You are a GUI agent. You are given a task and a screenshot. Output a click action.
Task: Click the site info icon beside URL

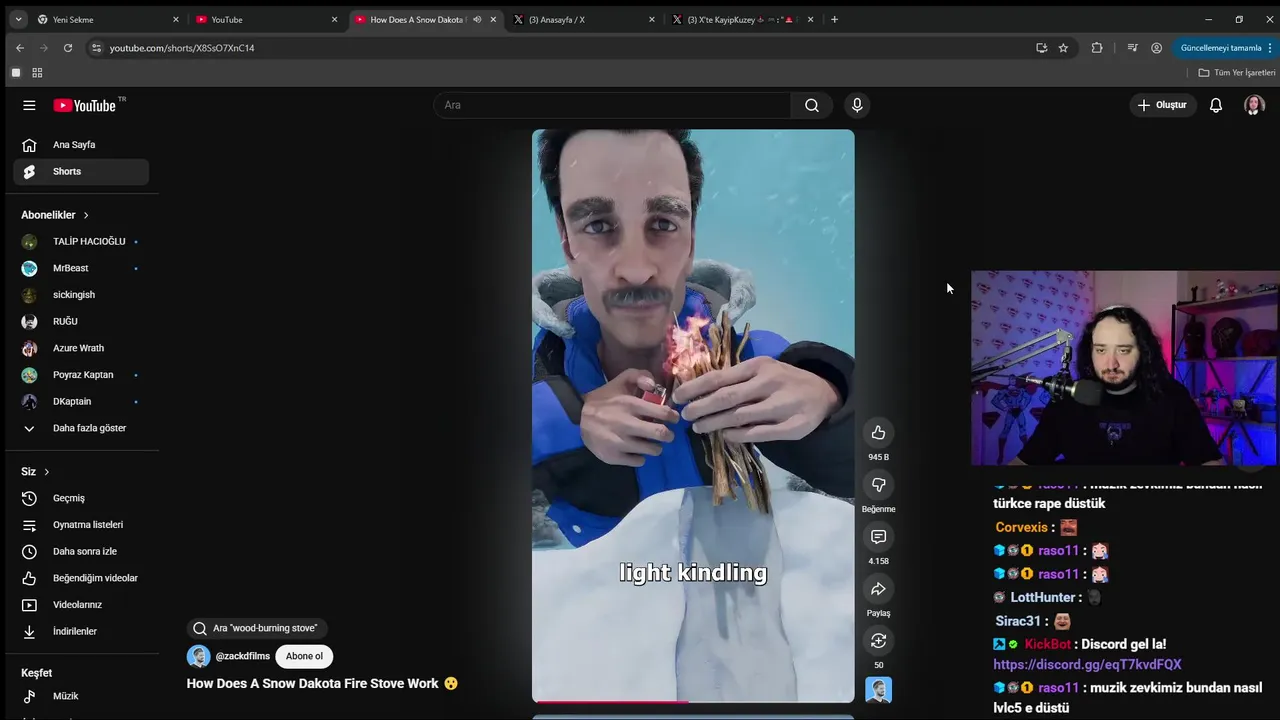[x=96, y=48]
